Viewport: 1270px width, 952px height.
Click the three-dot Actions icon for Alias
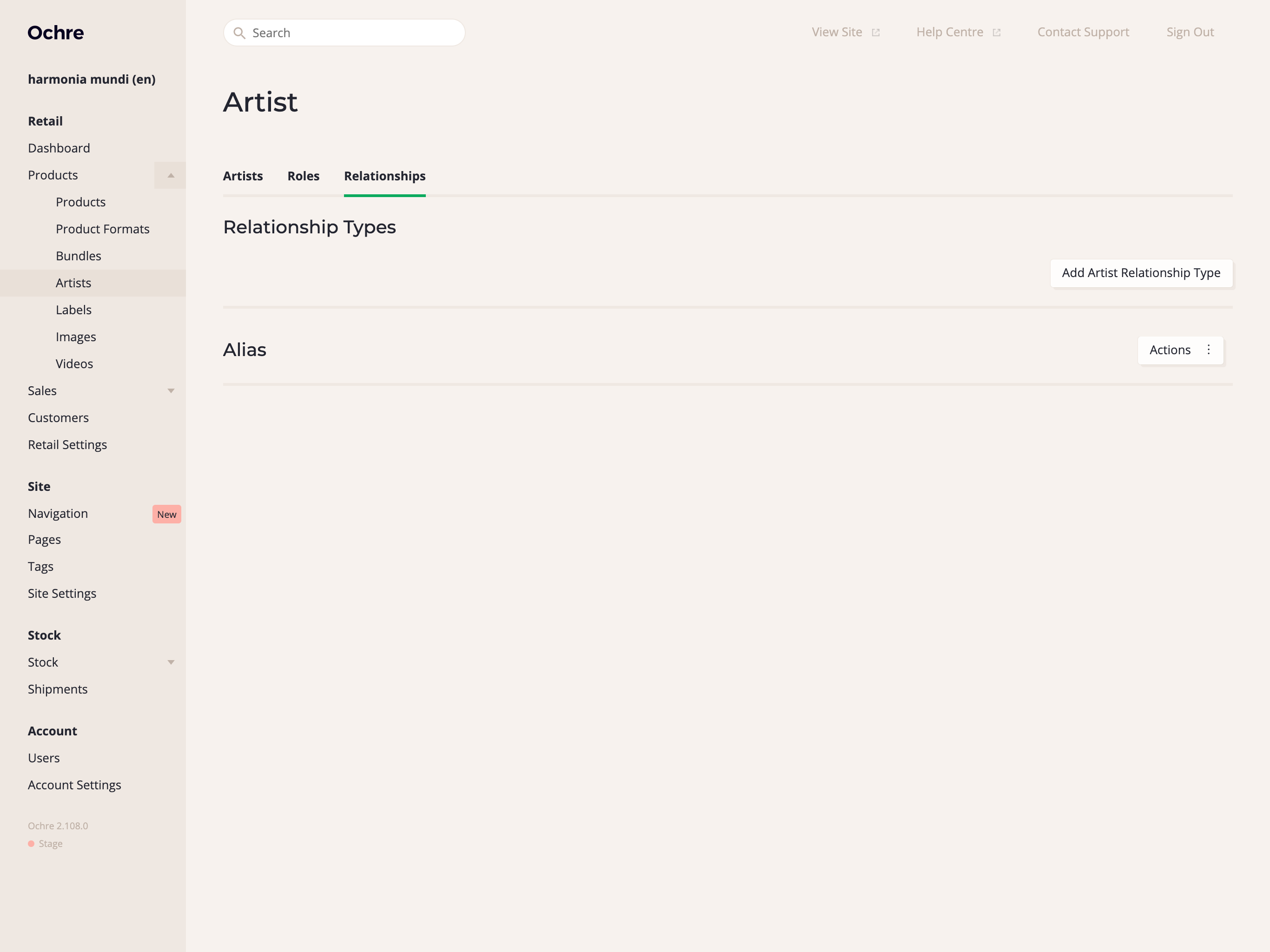(1209, 350)
